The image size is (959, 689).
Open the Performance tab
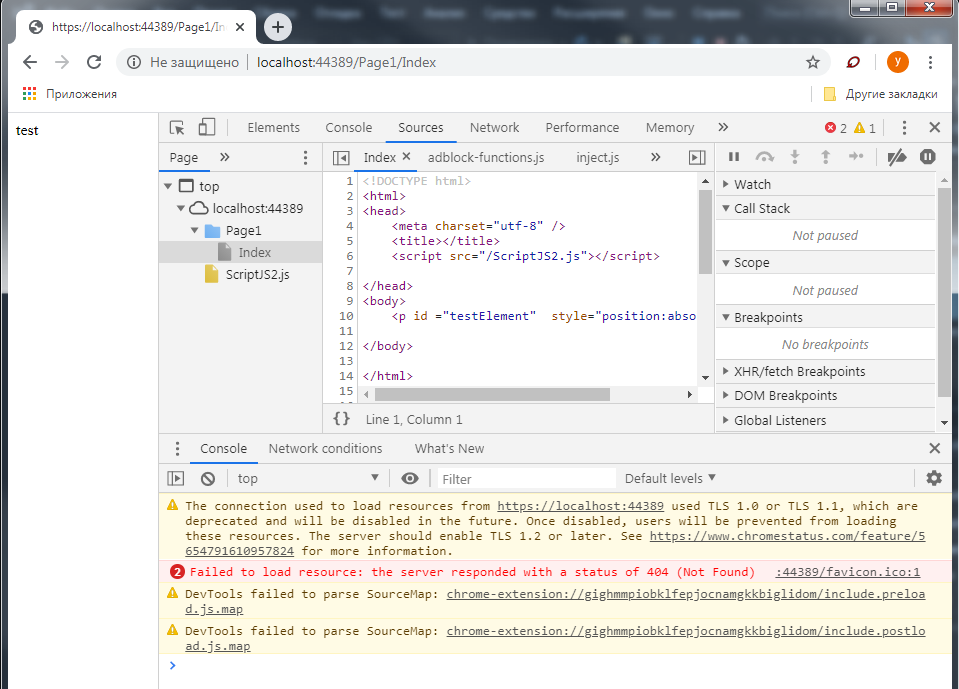[x=582, y=127]
